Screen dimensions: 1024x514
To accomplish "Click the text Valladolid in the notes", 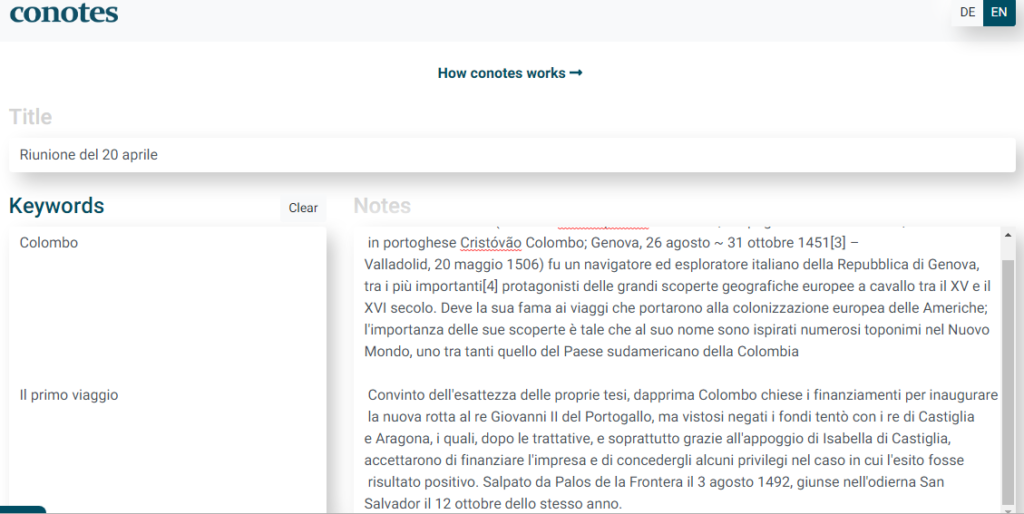I will [x=397, y=265].
